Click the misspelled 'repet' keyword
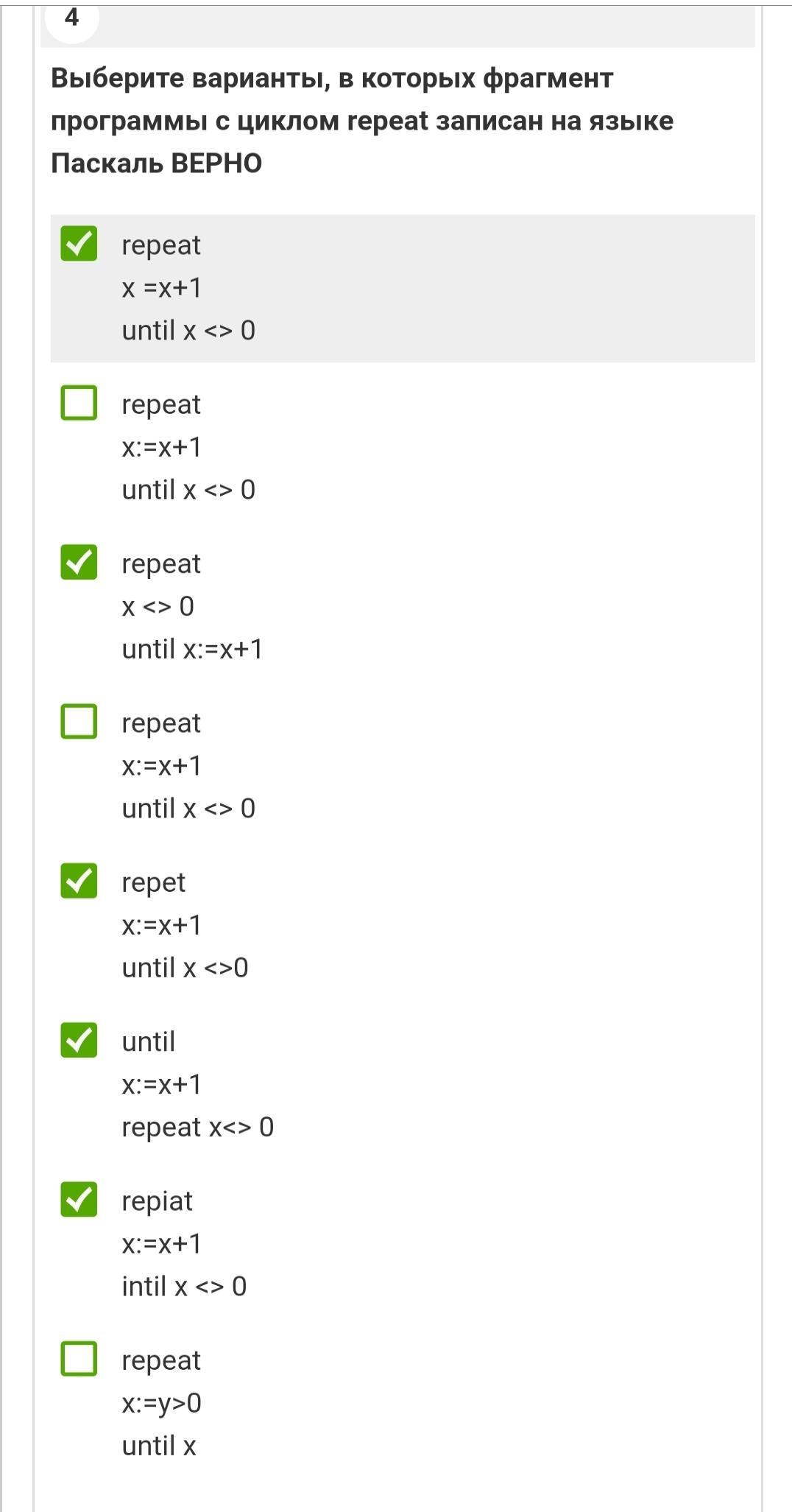 coord(153,883)
